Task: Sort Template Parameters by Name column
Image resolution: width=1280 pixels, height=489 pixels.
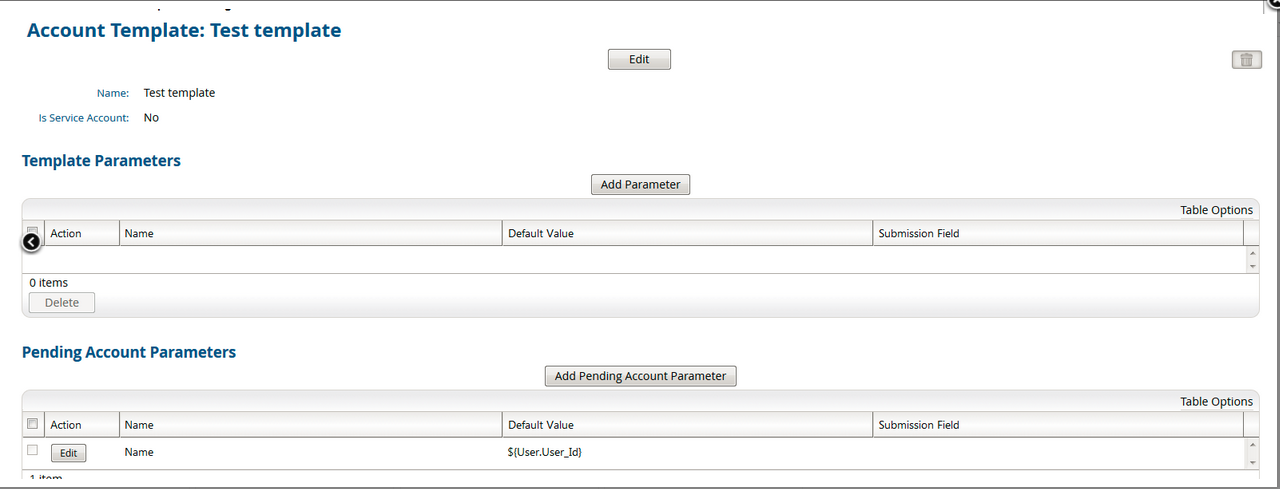Action: click(x=139, y=233)
